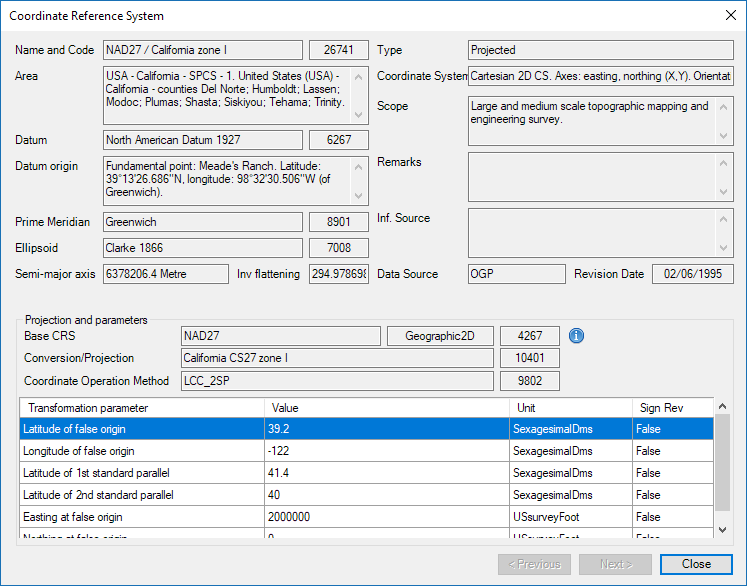This screenshot has height=586, width=747.
Task: Click the NAD27 / California zone I name field
Action: (203, 50)
